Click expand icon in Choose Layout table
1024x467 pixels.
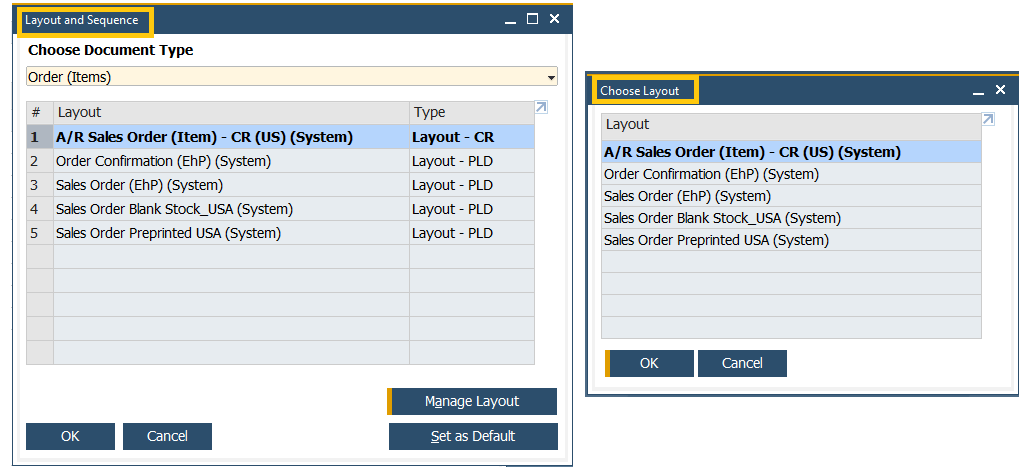coord(988,120)
